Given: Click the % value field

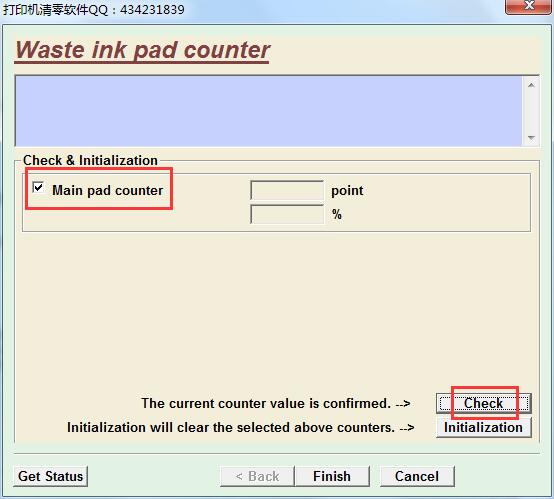Looking at the screenshot, I should 287,214.
